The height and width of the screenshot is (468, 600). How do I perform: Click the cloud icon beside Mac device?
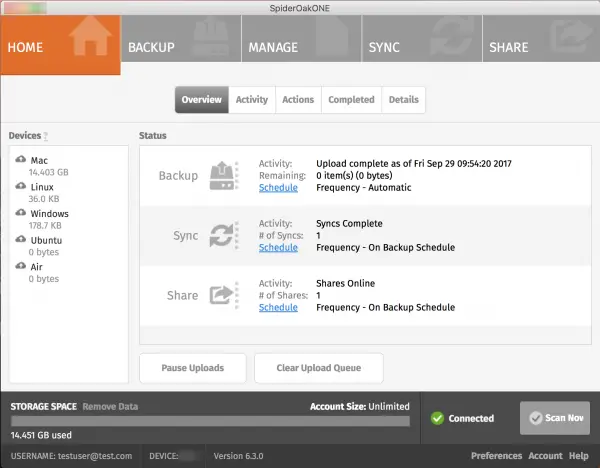21,159
